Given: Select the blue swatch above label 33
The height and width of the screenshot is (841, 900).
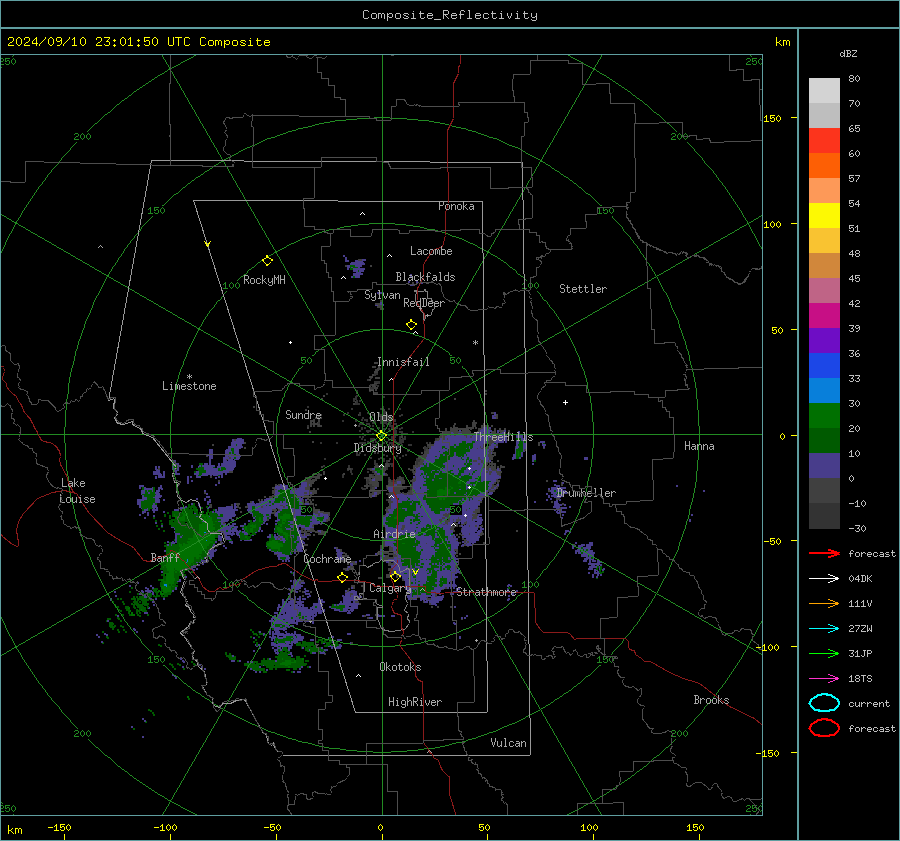Looking at the screenshot, I should [x=824, y=365].
